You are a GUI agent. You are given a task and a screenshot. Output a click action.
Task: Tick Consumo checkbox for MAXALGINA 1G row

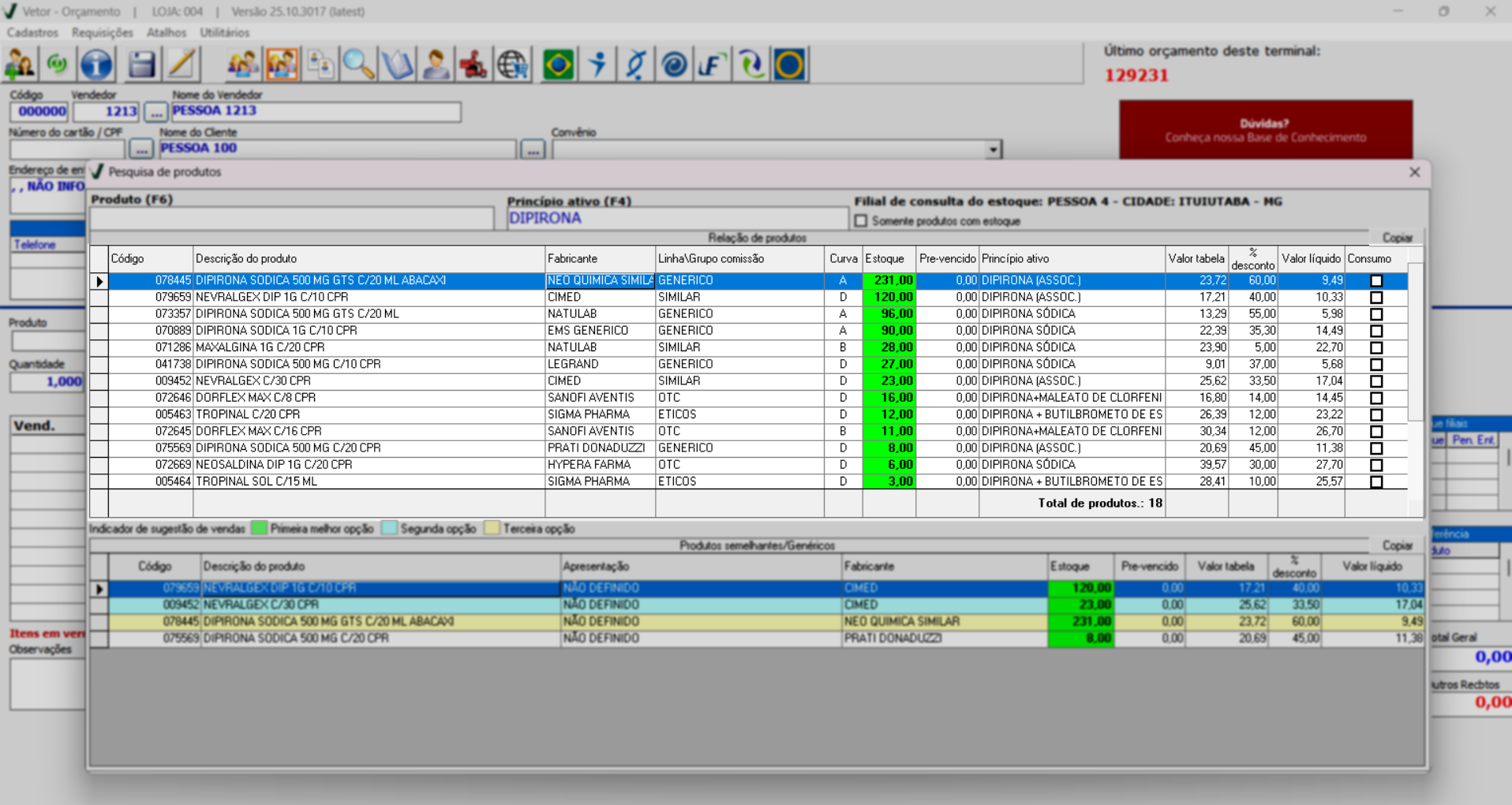click(1375, 348)
